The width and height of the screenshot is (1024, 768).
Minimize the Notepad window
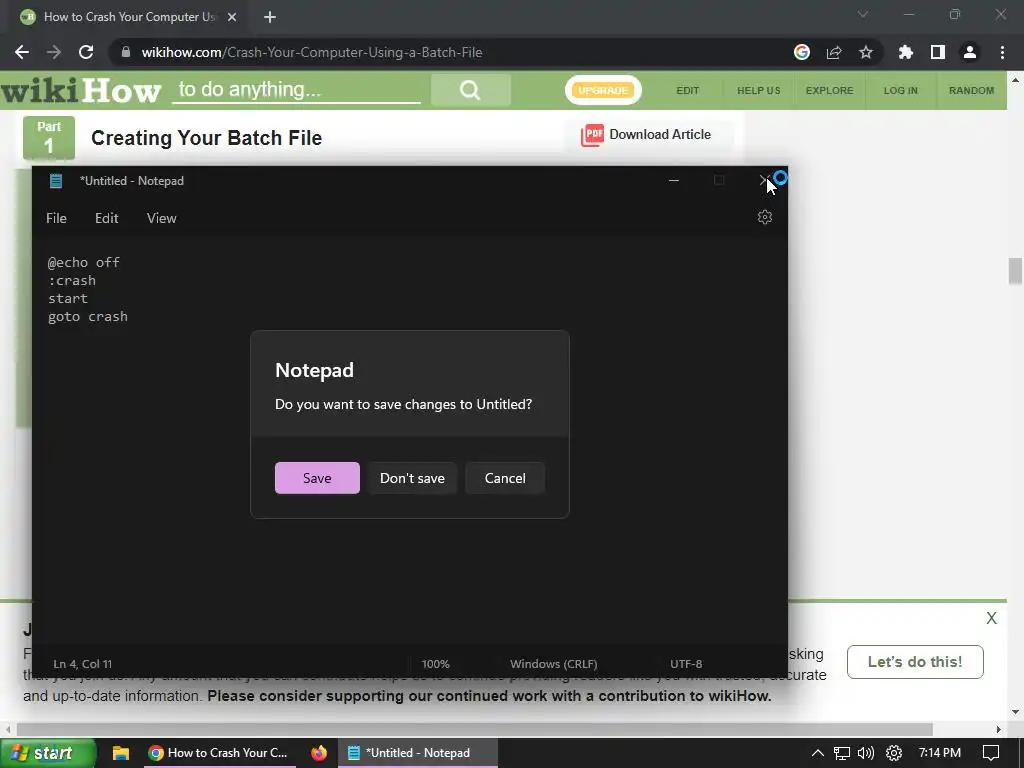(674, 180)
